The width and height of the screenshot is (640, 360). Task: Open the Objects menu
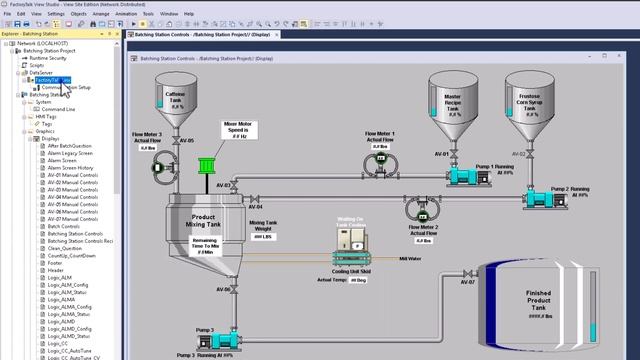pyautogui.click(x=78, y=14)
